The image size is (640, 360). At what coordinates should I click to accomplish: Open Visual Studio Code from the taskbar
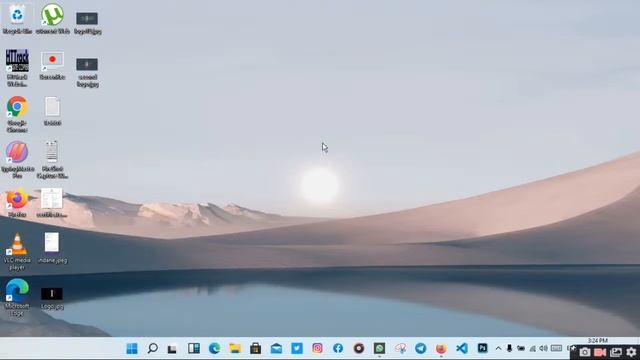(x=462, y=349)
